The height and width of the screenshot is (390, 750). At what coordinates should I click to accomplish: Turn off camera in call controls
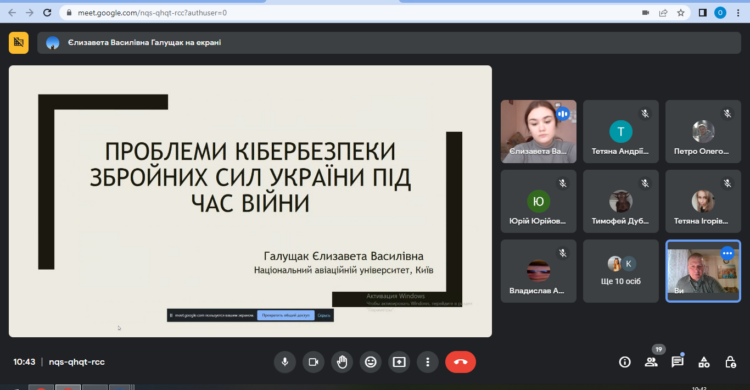point(313,362)
